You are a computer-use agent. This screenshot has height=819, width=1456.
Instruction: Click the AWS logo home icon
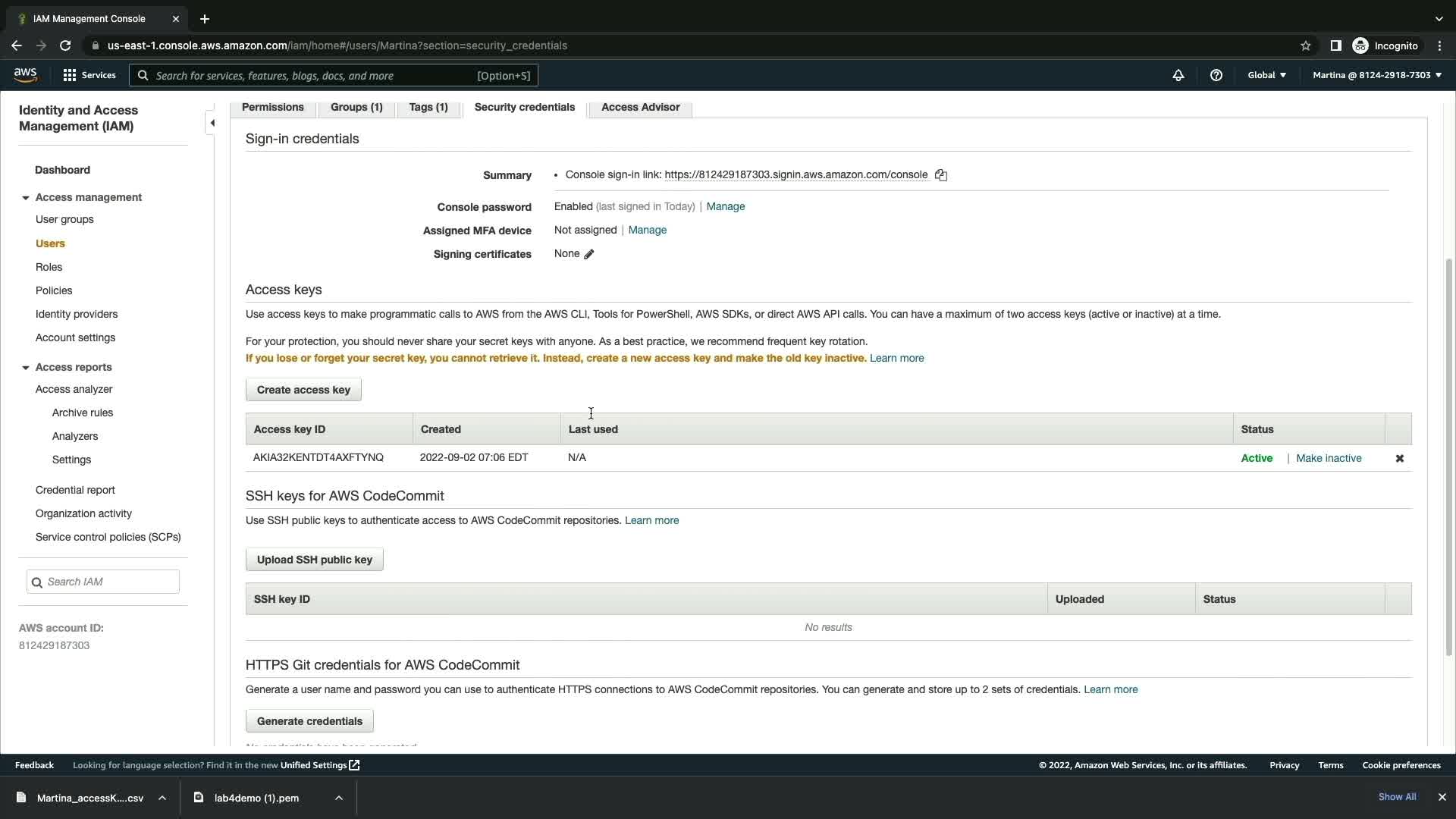(25, 74)
